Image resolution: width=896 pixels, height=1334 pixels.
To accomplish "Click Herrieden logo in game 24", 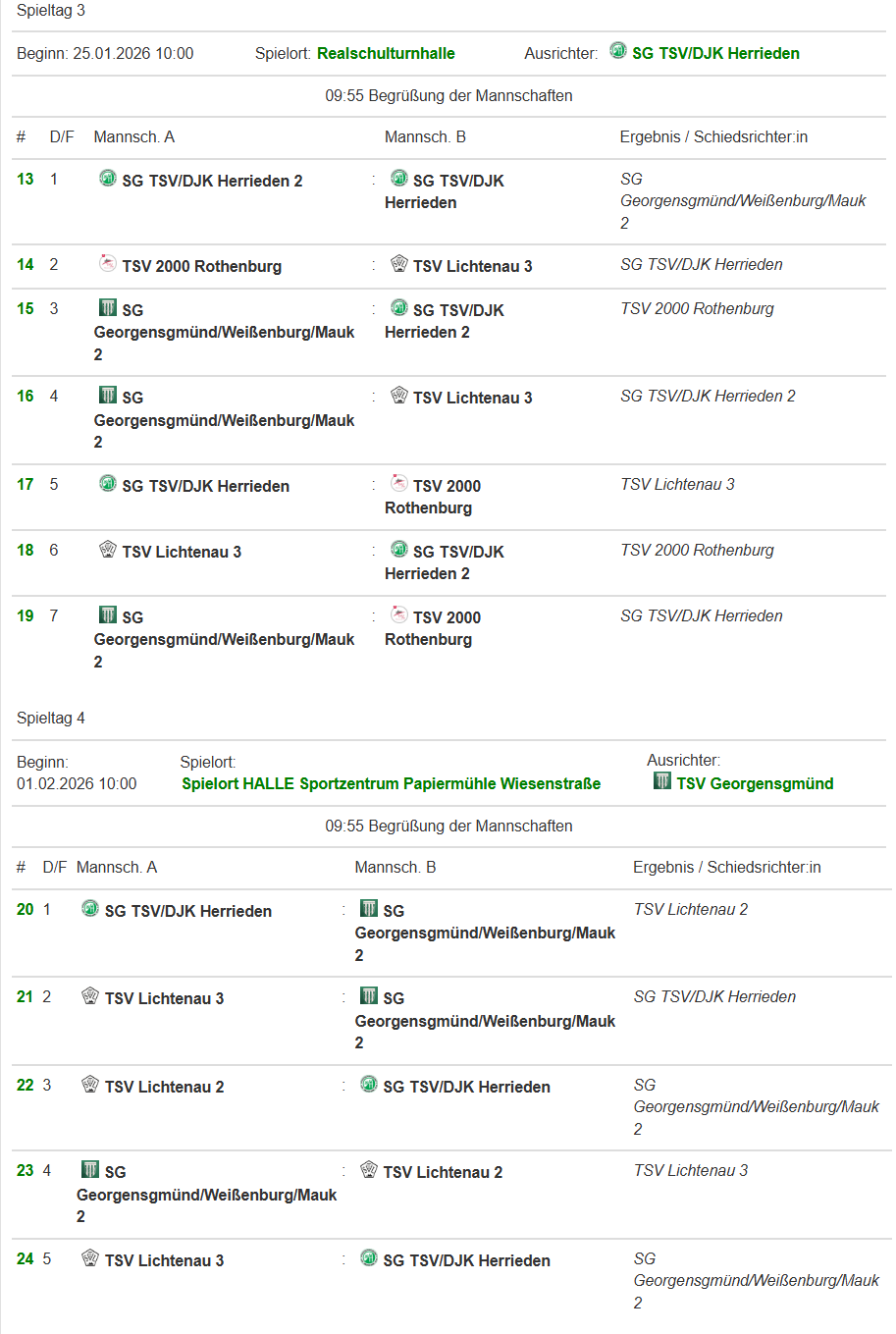I will [369, 1257].
